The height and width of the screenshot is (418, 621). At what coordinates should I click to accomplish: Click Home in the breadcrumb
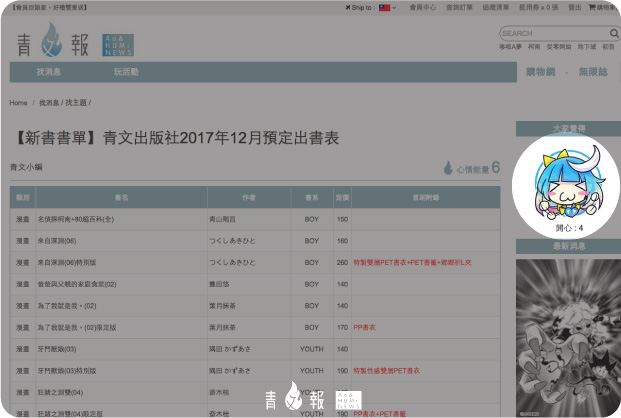click(18, 103)
